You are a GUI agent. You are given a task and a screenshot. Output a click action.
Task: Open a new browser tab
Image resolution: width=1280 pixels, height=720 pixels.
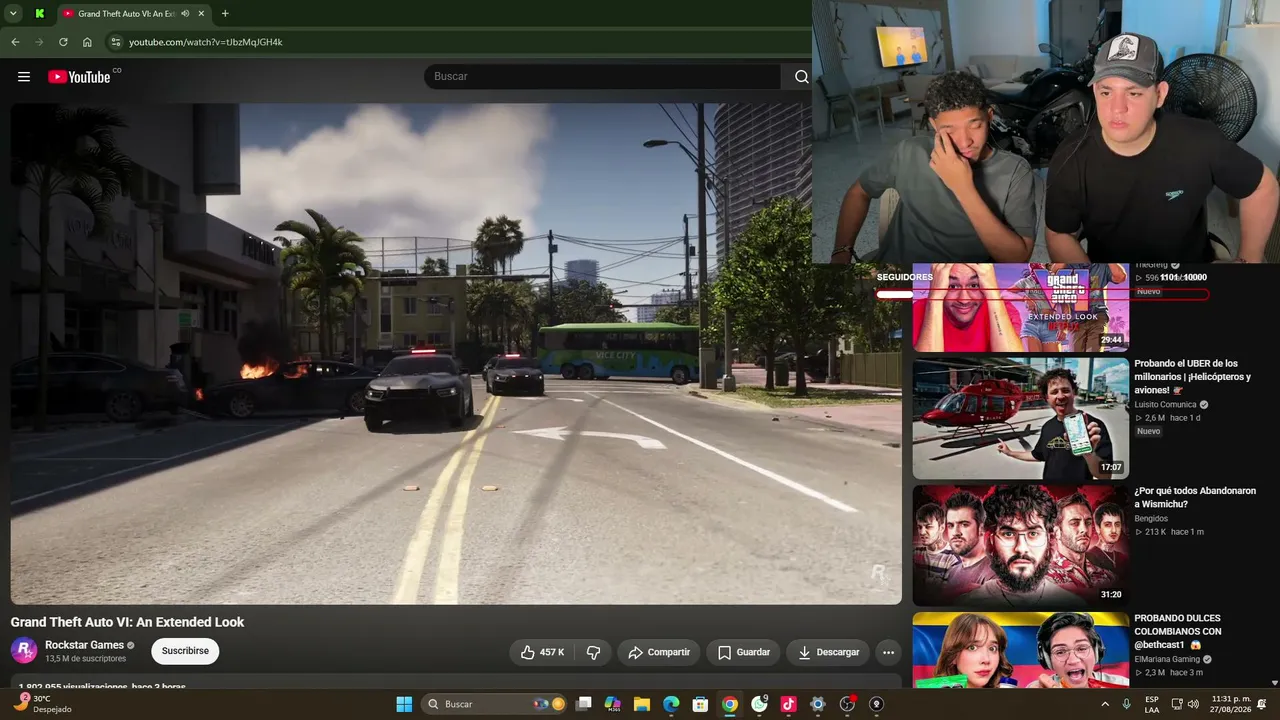click(x=225, y=14)
